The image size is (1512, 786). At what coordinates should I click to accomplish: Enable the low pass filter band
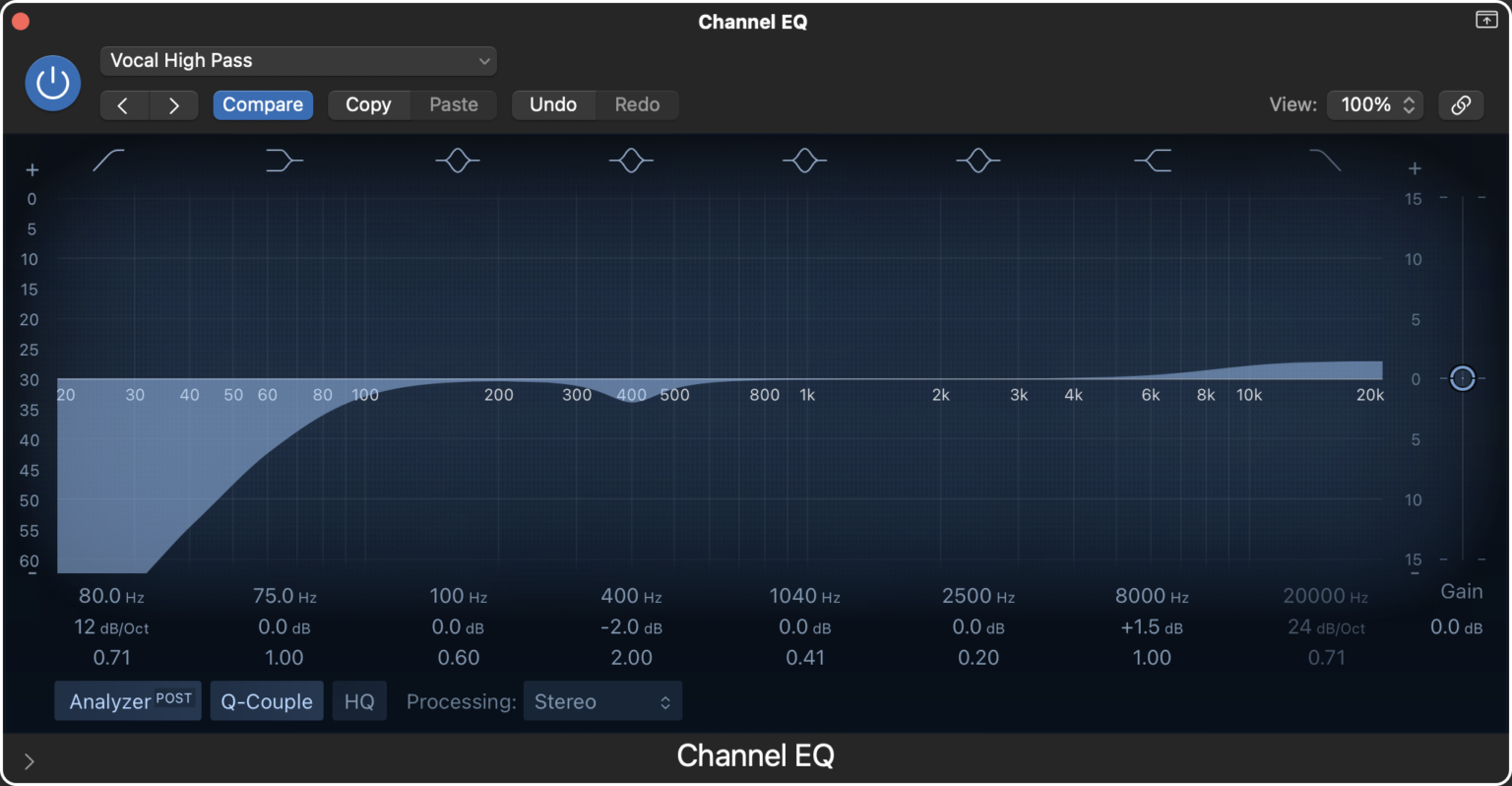[x=1324, y=160]
